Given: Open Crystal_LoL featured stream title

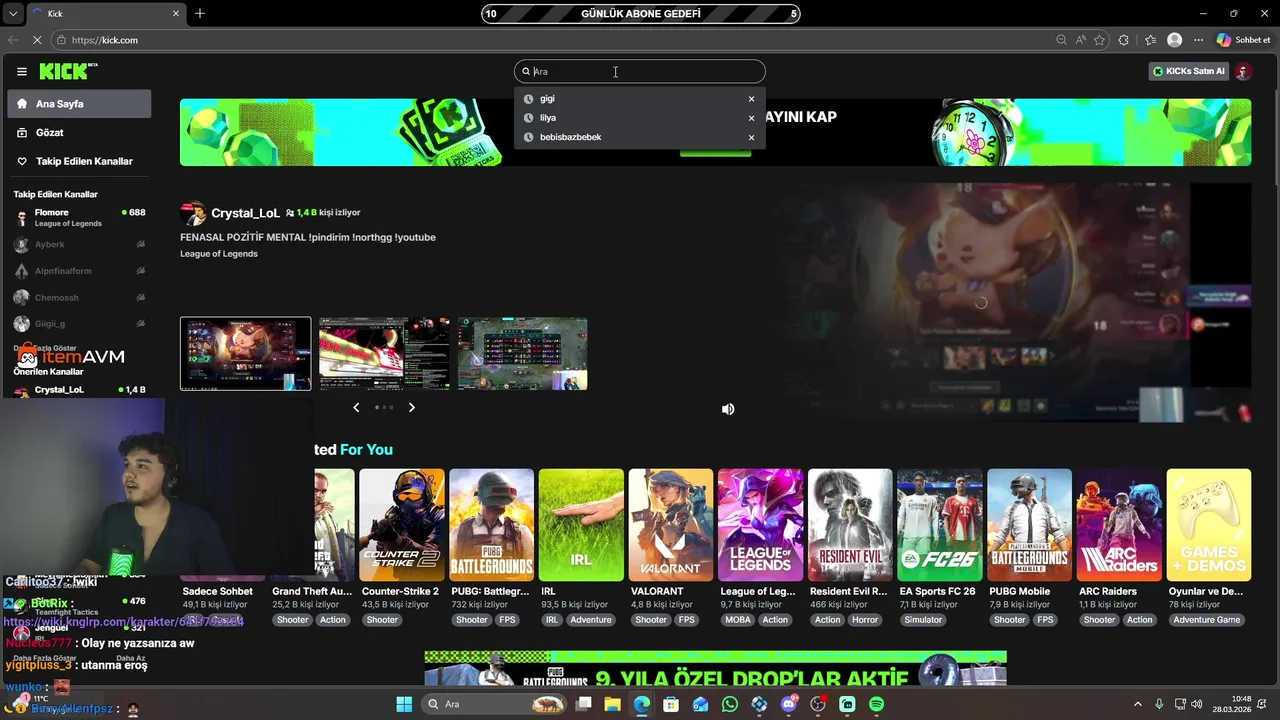Looking at the screenshot, I should click(307, 237).
